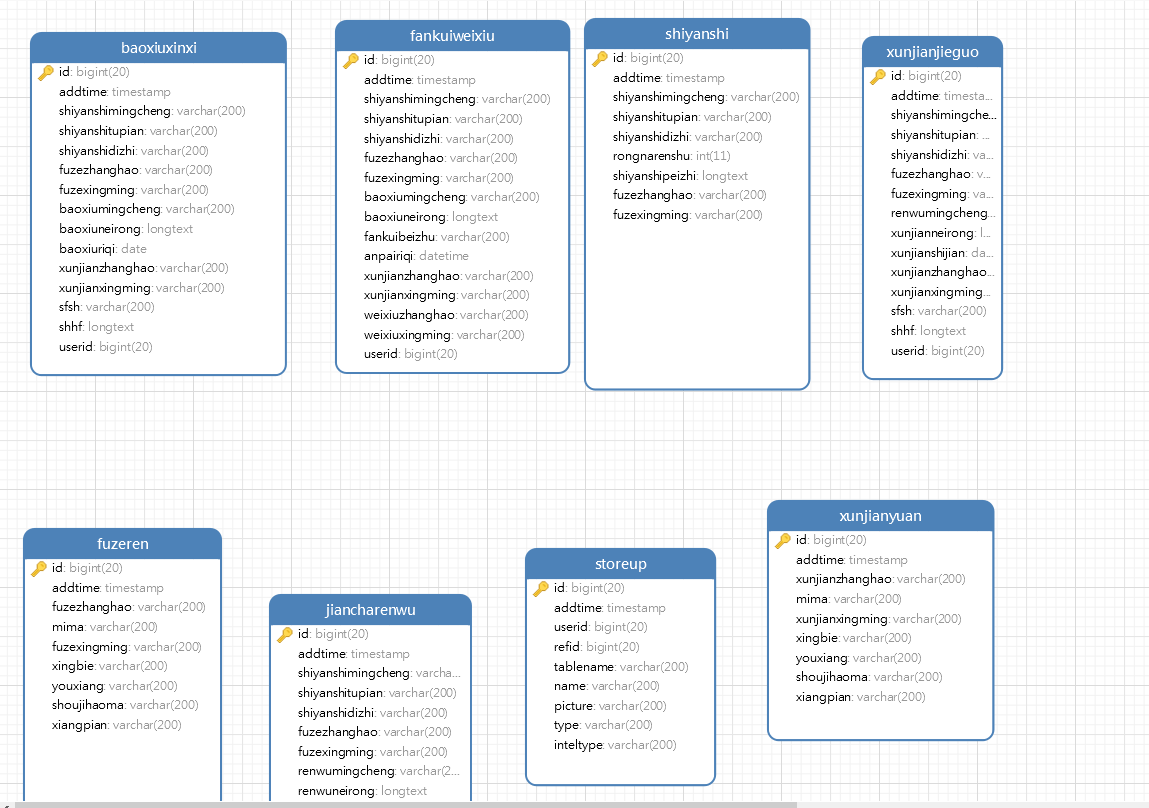Click the primary key icon in xunjianyuan table

(783, 540)
